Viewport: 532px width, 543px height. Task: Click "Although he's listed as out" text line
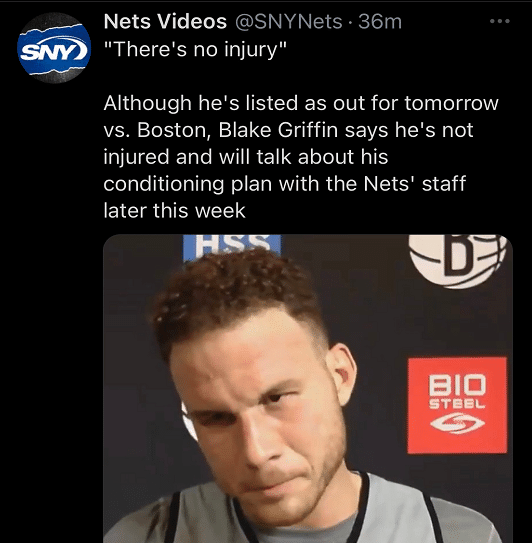click(234, 103)
